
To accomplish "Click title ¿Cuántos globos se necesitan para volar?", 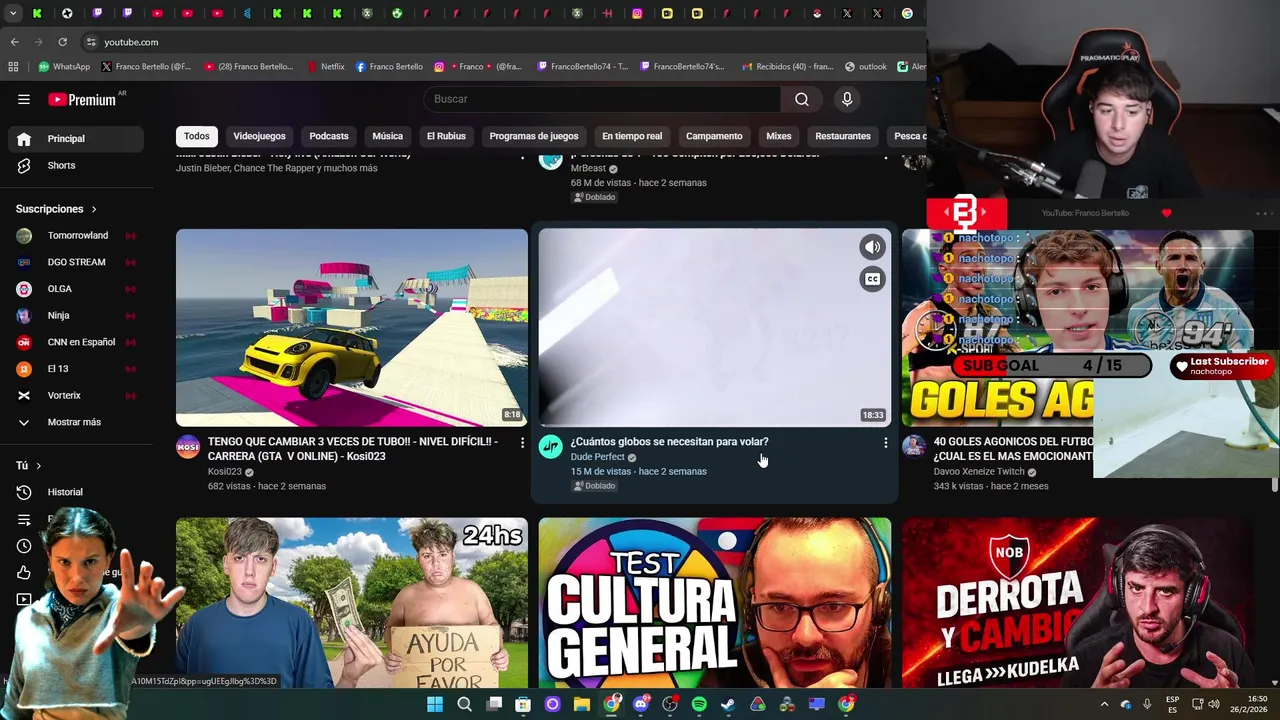I will click(x=669, y=442).
